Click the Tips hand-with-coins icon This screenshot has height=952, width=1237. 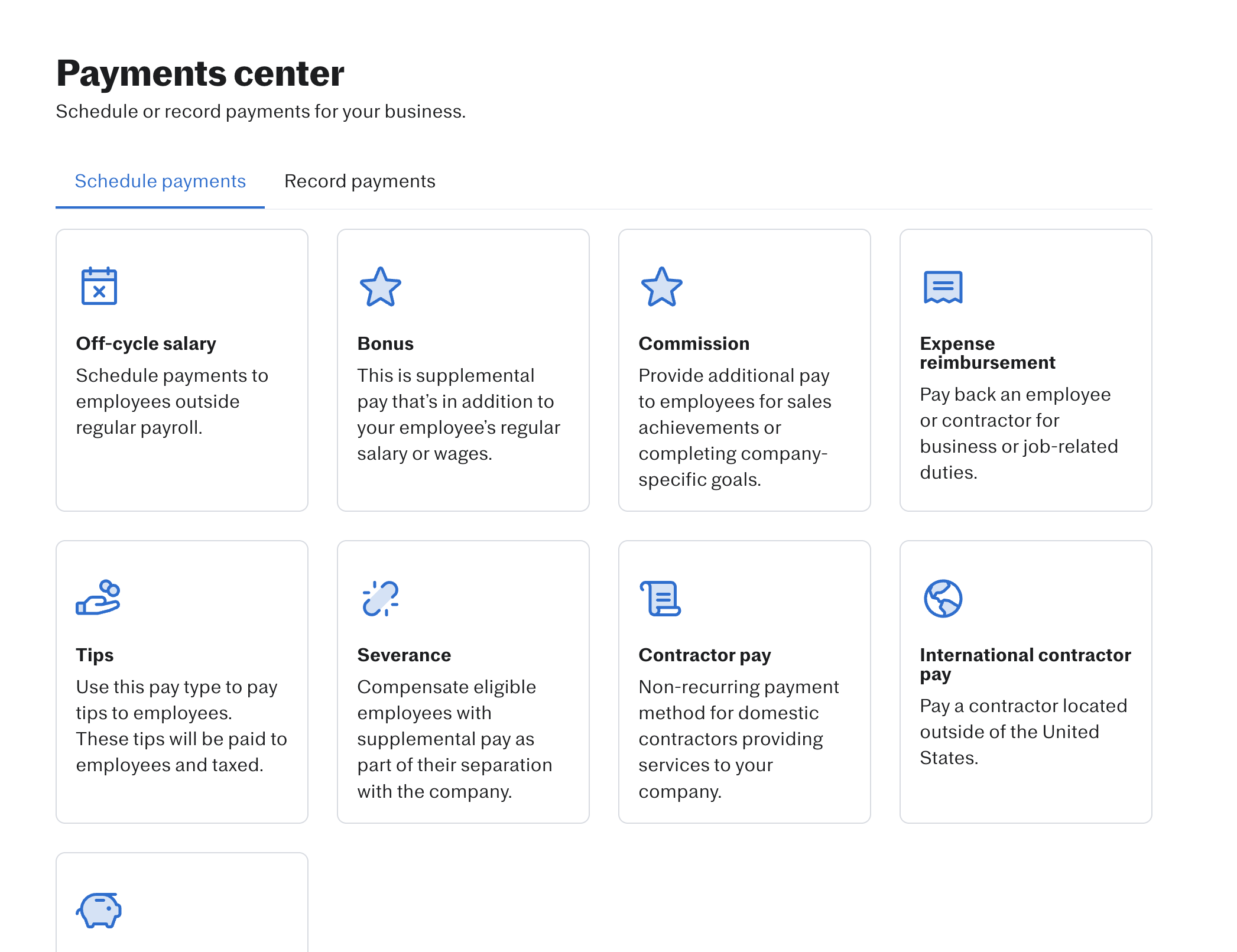98,598
